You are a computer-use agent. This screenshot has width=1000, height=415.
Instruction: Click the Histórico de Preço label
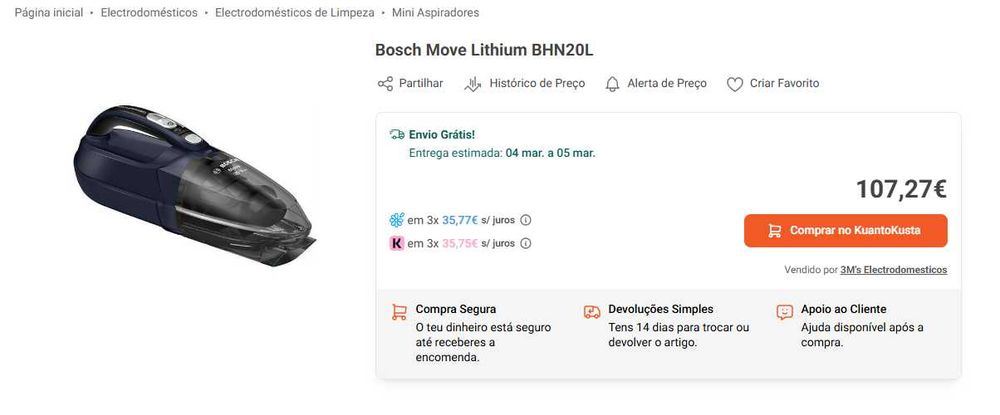(537, 84)
